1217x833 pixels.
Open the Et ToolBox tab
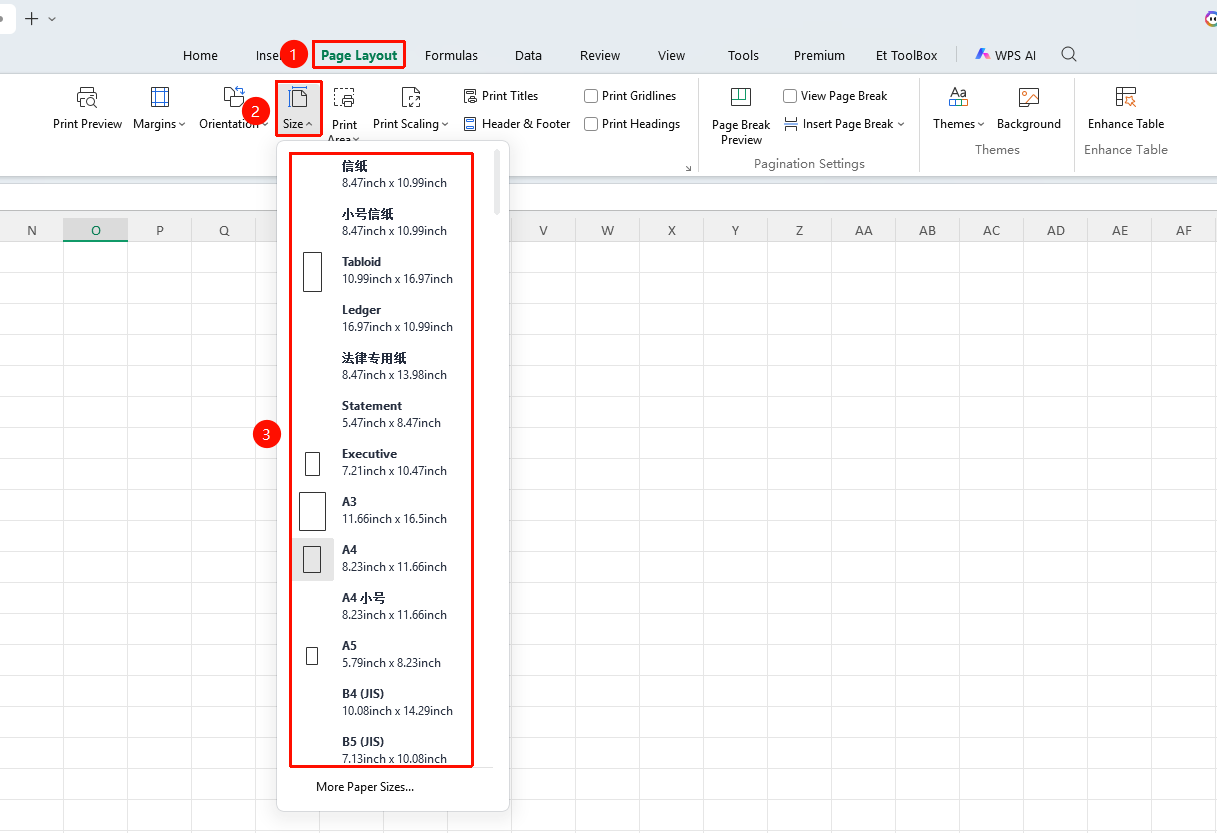point(907,55)
